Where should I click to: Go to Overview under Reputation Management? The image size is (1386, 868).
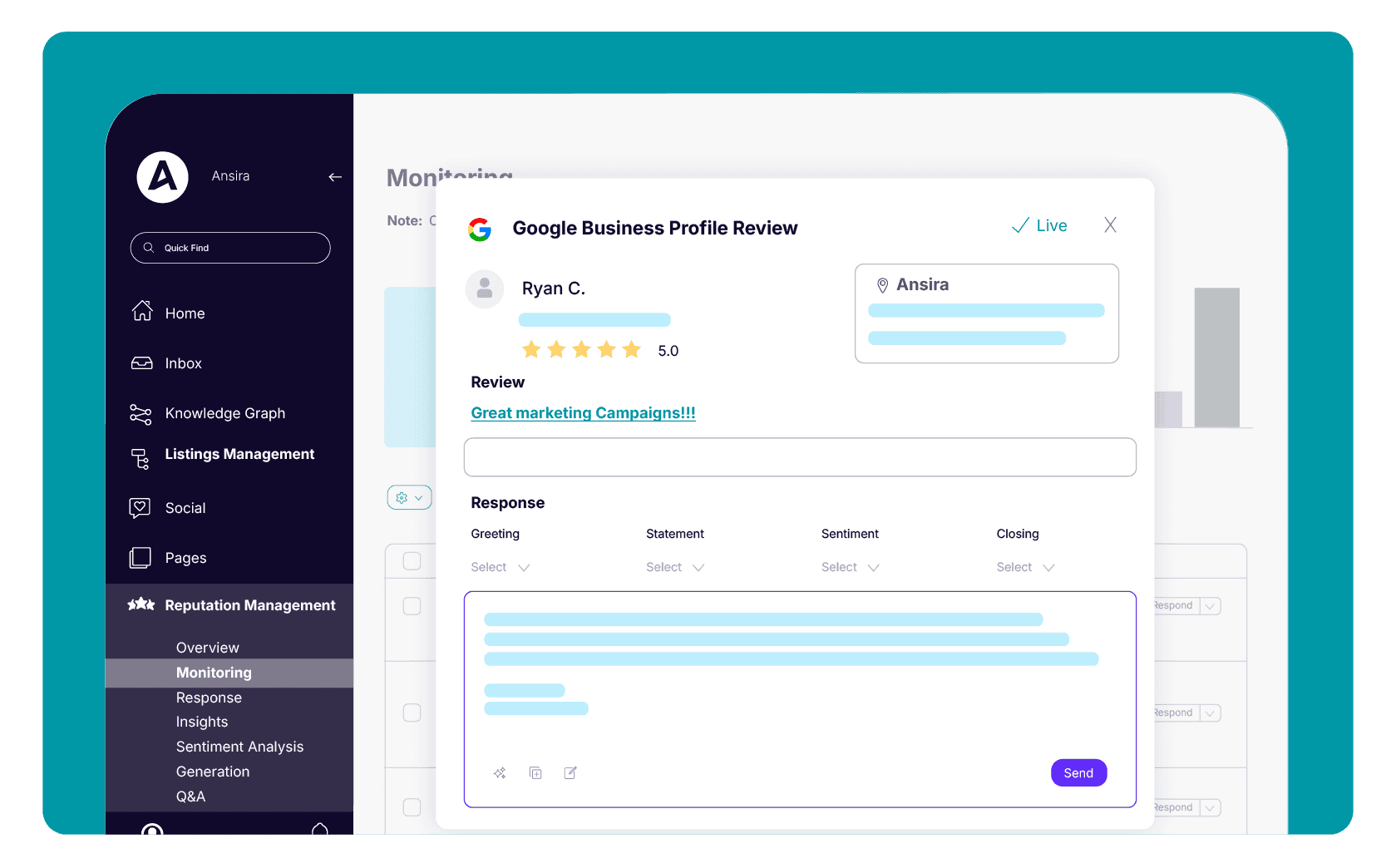point(207,648)
